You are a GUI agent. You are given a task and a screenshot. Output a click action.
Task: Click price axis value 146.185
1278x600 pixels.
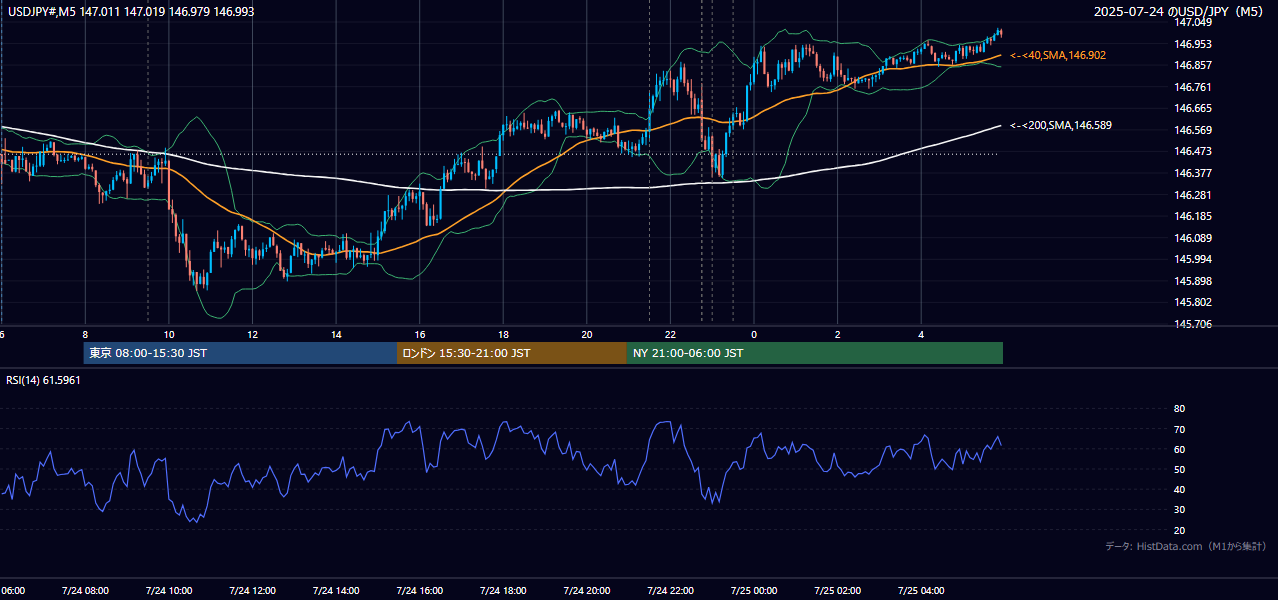[1193, 216]
